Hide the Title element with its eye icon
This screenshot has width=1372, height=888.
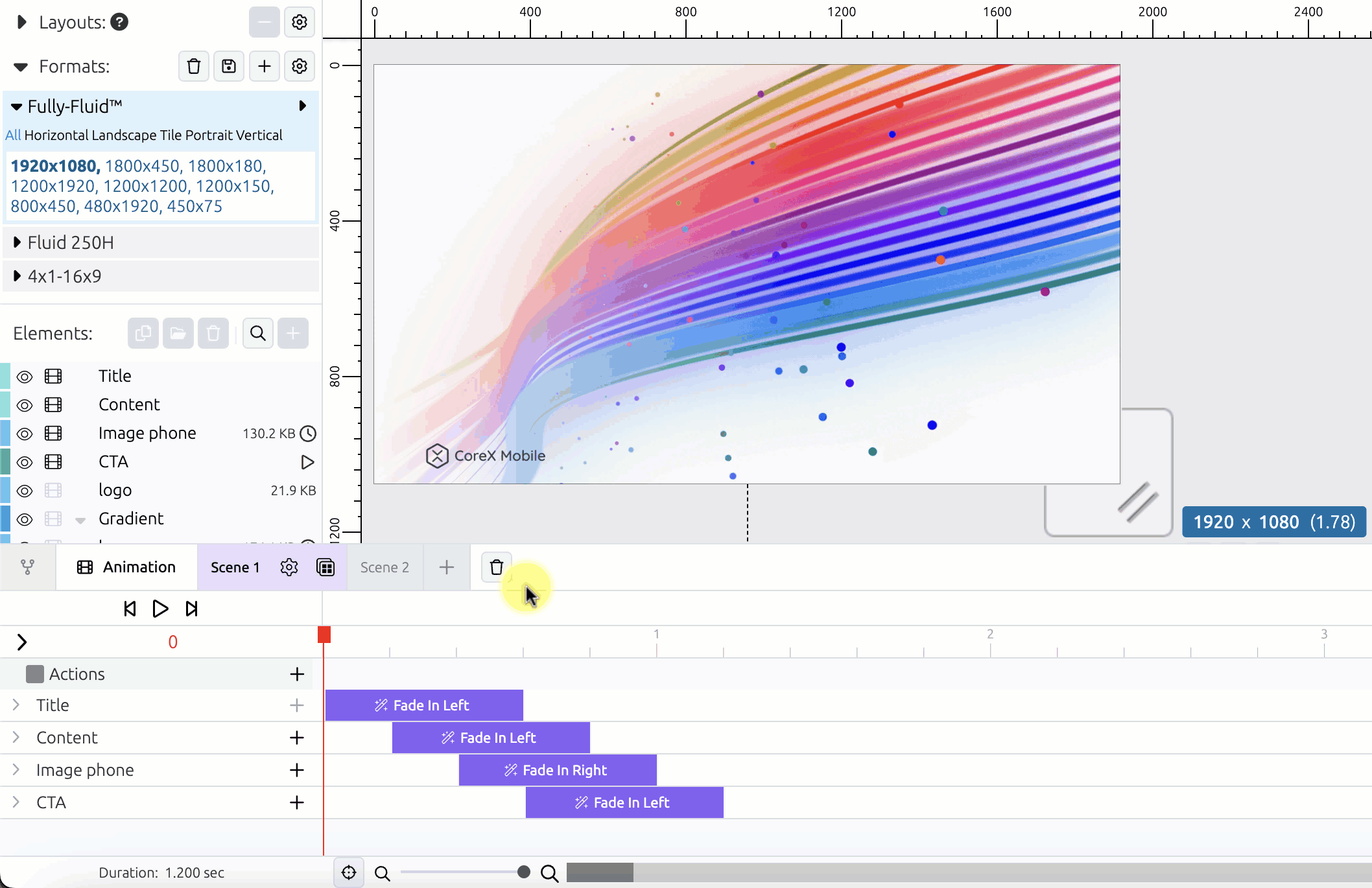(x=25, y=377)
